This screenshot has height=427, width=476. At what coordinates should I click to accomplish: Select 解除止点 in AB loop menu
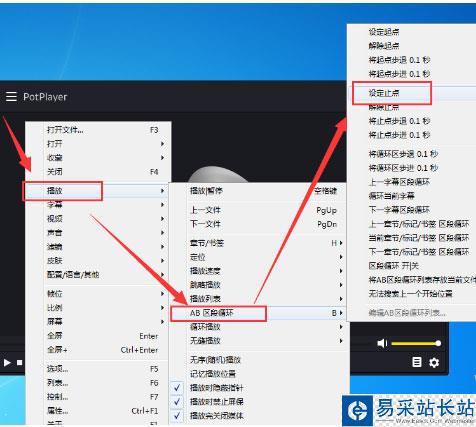[412, 107]
